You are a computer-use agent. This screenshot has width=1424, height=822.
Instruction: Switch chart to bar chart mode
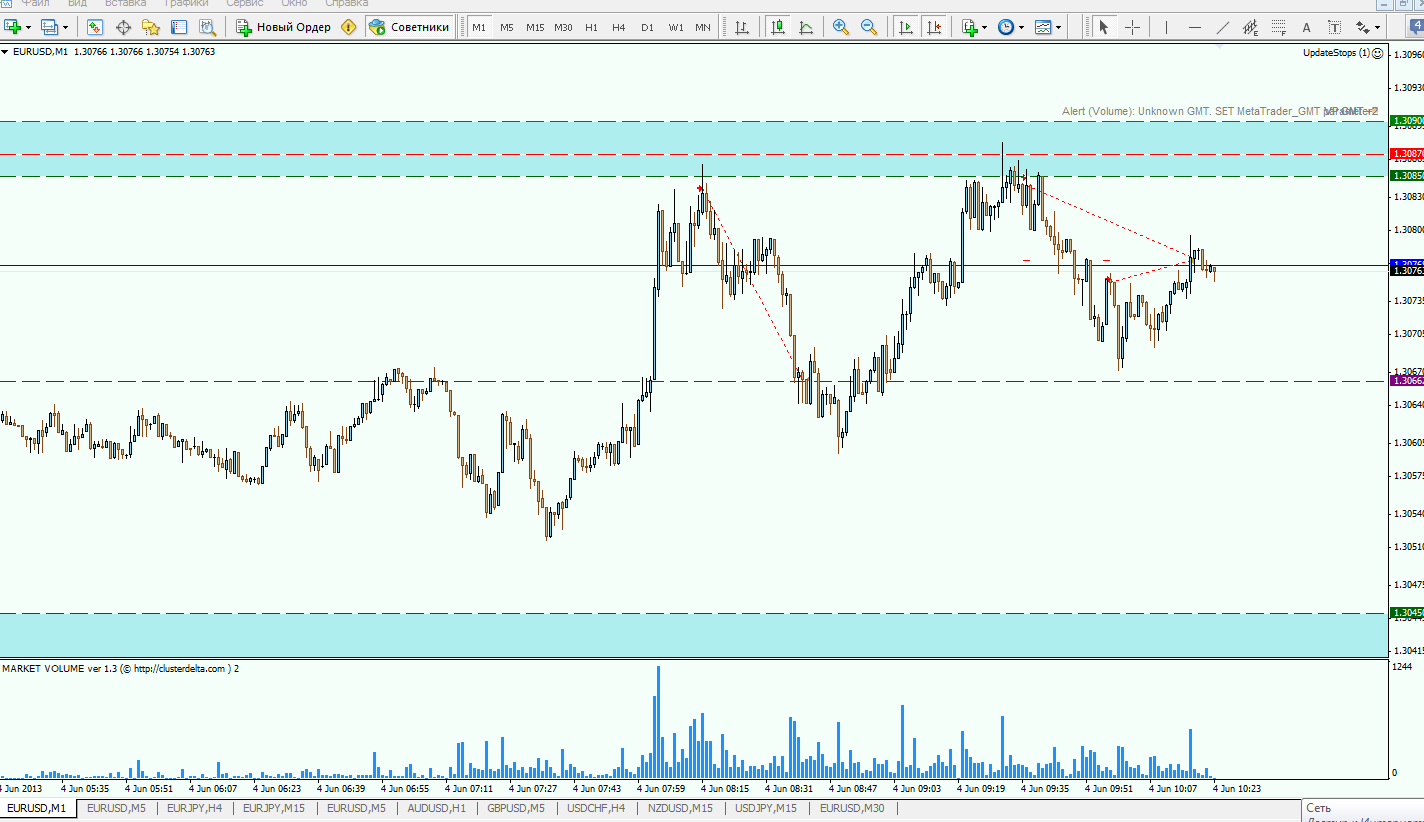(x=741, y=27)
